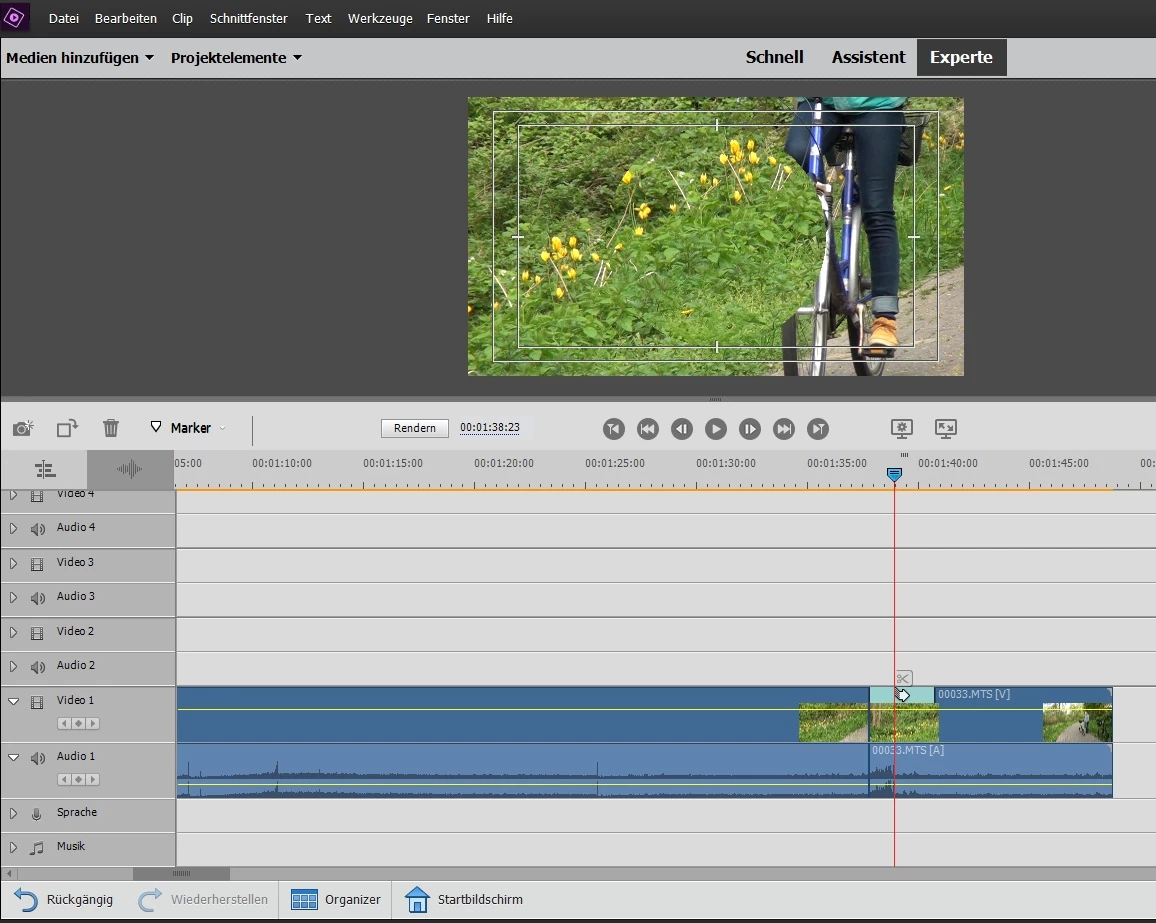This screenshot has width=1156, height=923.
Task: Click the freeze frame camera icon
Action: point(22,428)
